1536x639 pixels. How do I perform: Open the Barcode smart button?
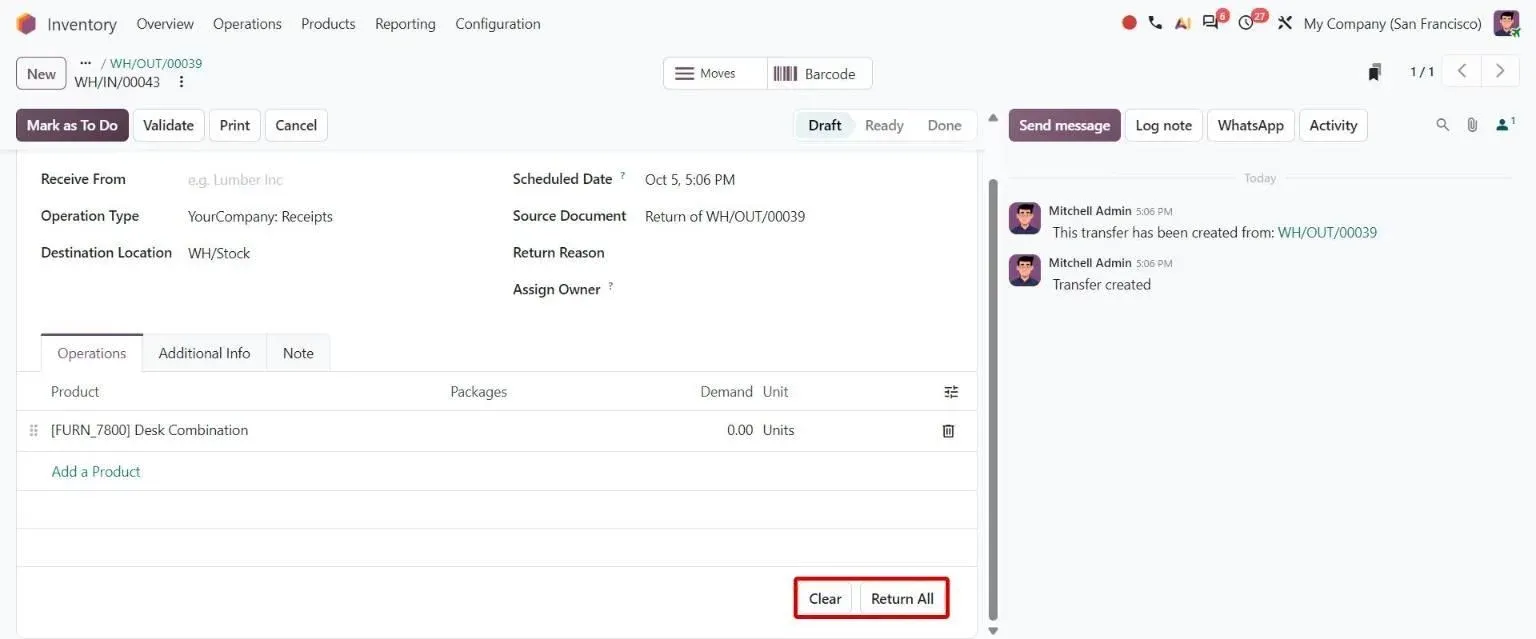tap(819, 73)
